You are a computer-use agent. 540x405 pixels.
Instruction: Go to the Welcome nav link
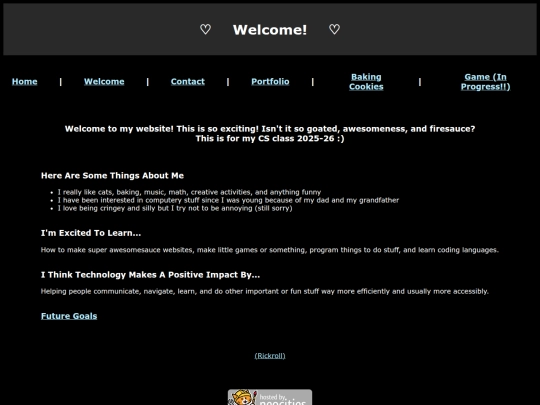[104, 82]
